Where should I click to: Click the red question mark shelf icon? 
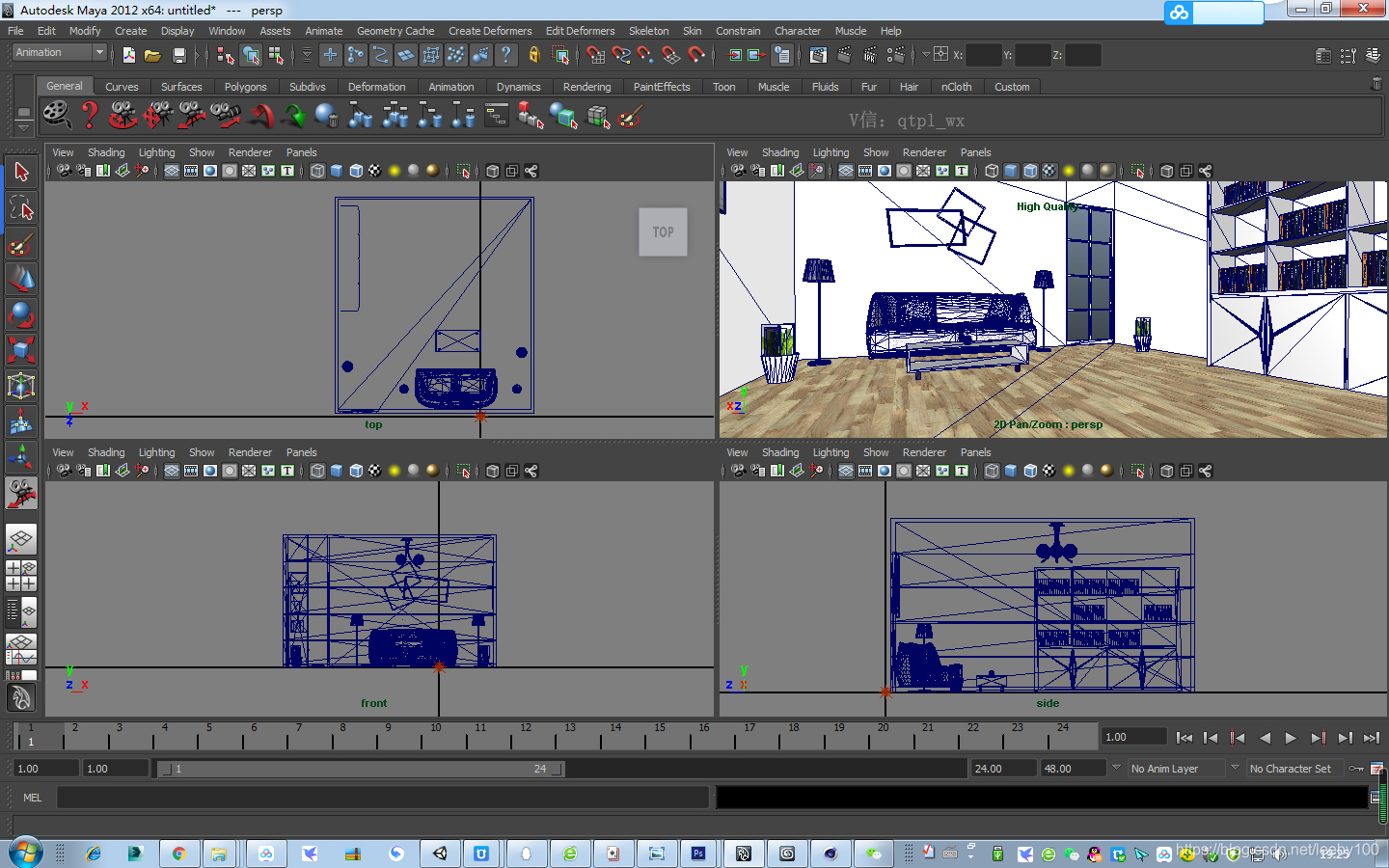tap(90, 116)
